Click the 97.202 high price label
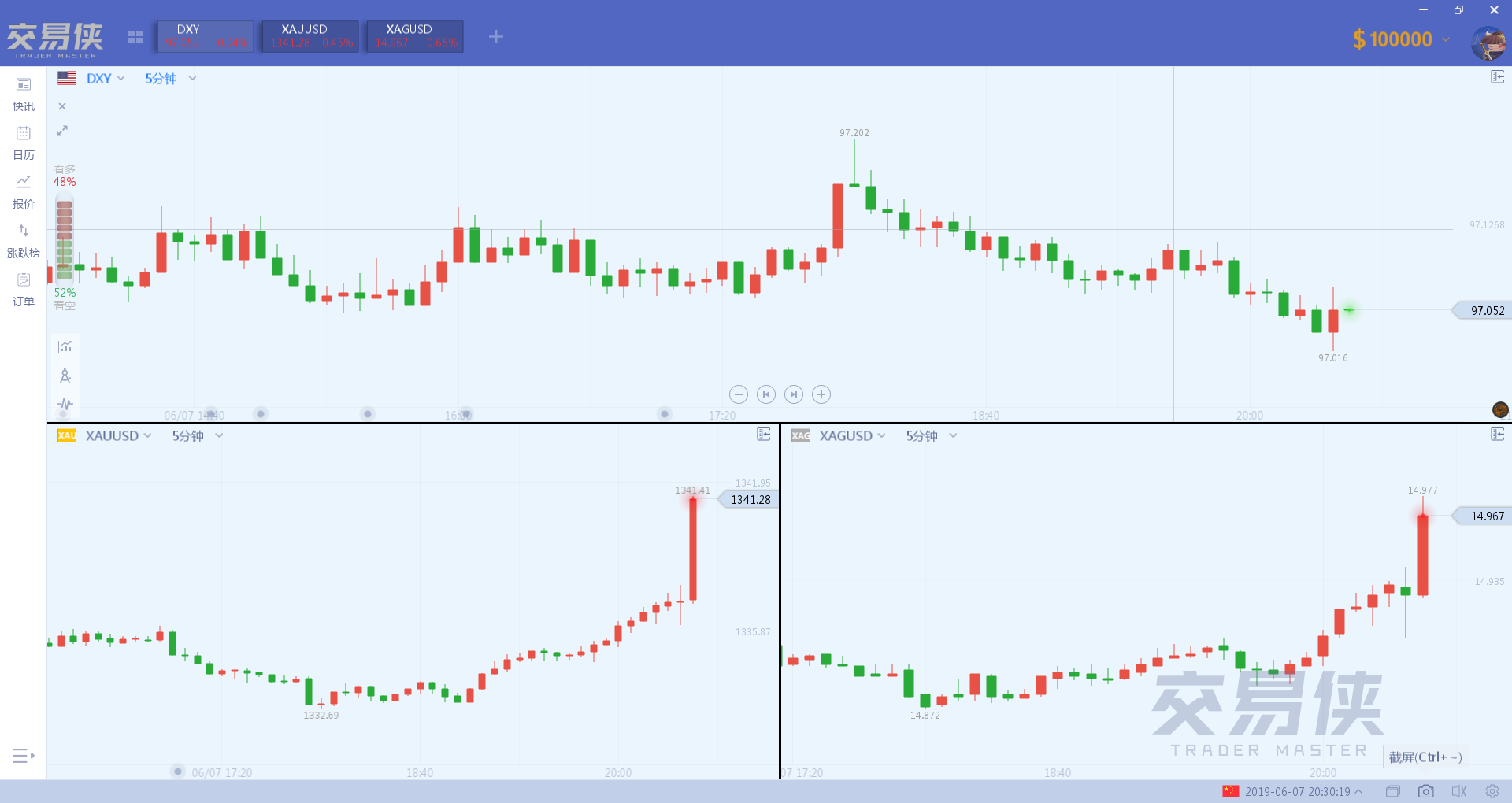This screenshot has height=803, width=1512. tap(854, 133)
